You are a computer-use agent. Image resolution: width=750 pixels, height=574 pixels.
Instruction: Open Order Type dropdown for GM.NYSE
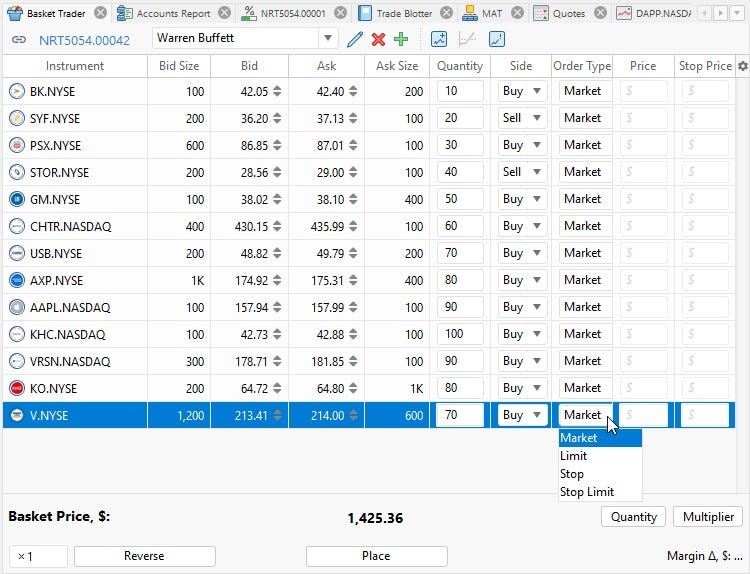pyautogui.click(x=585, y=199)
